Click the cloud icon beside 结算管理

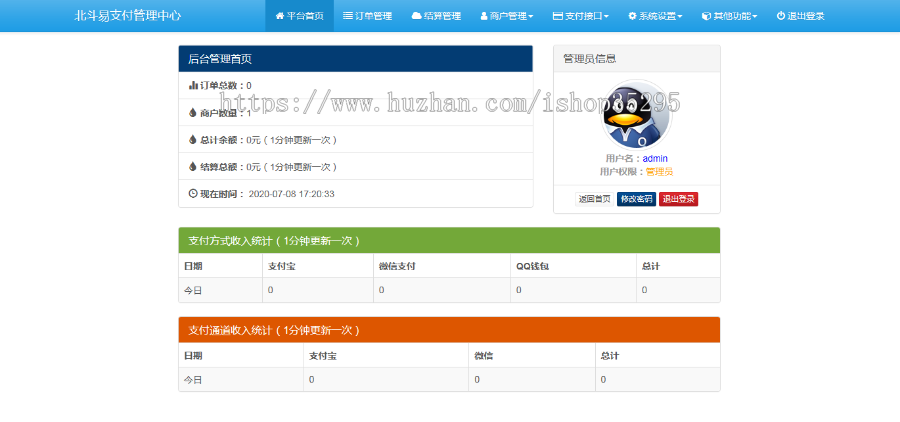pos(416,16)
